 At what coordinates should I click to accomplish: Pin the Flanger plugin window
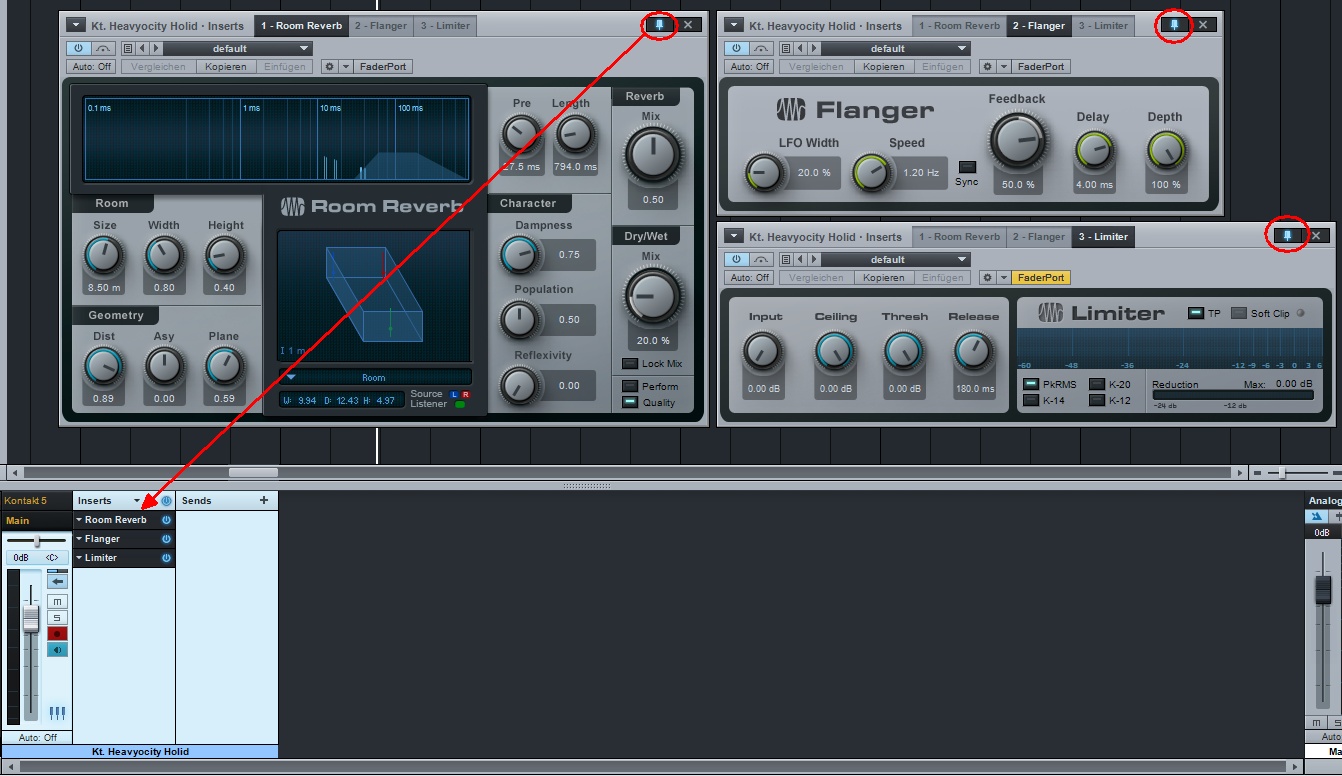(x=1174, y=25)
